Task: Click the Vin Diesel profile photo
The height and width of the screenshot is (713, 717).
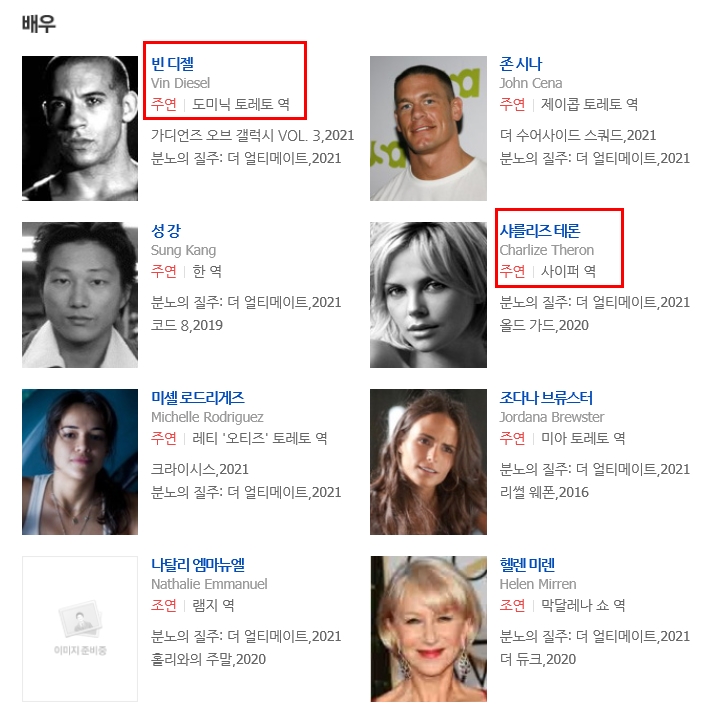Action: (80, 128)
